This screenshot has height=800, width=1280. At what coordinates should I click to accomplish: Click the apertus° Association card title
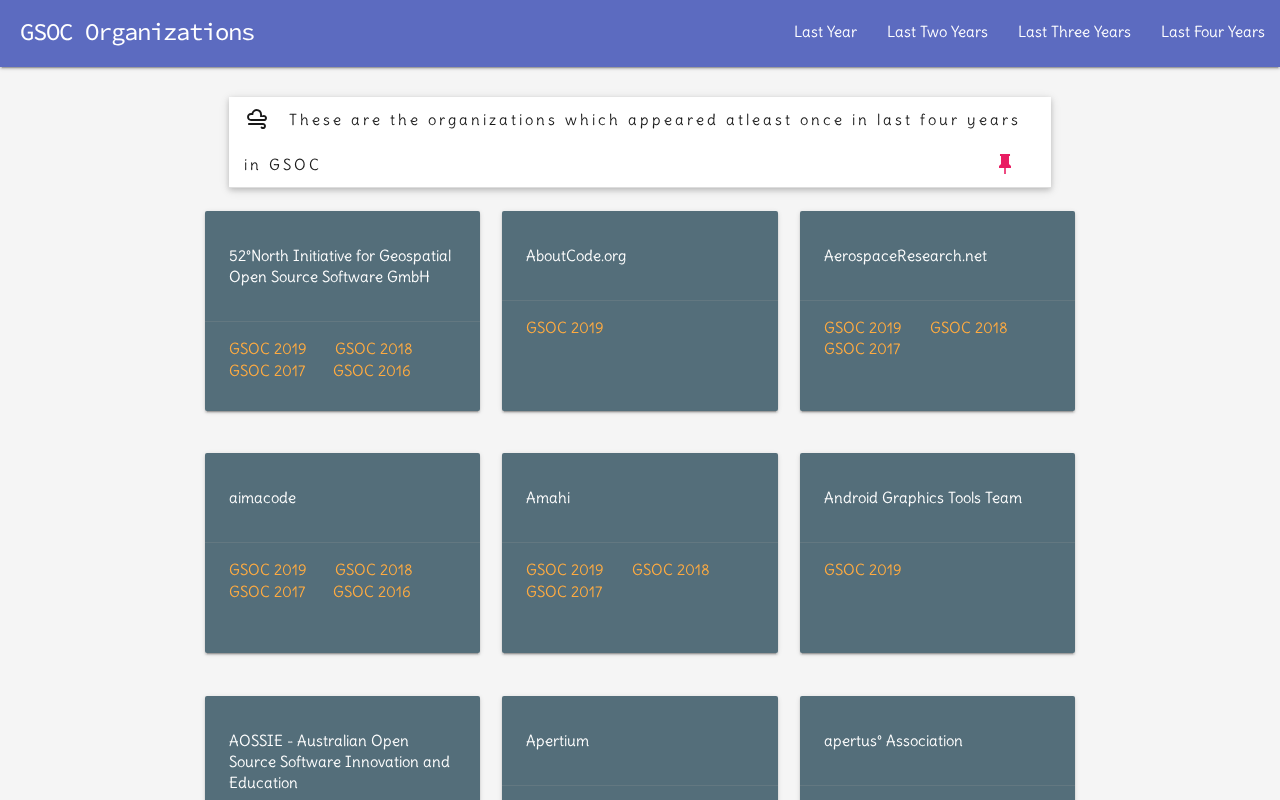pyautogui.click(x=893, y=741)
